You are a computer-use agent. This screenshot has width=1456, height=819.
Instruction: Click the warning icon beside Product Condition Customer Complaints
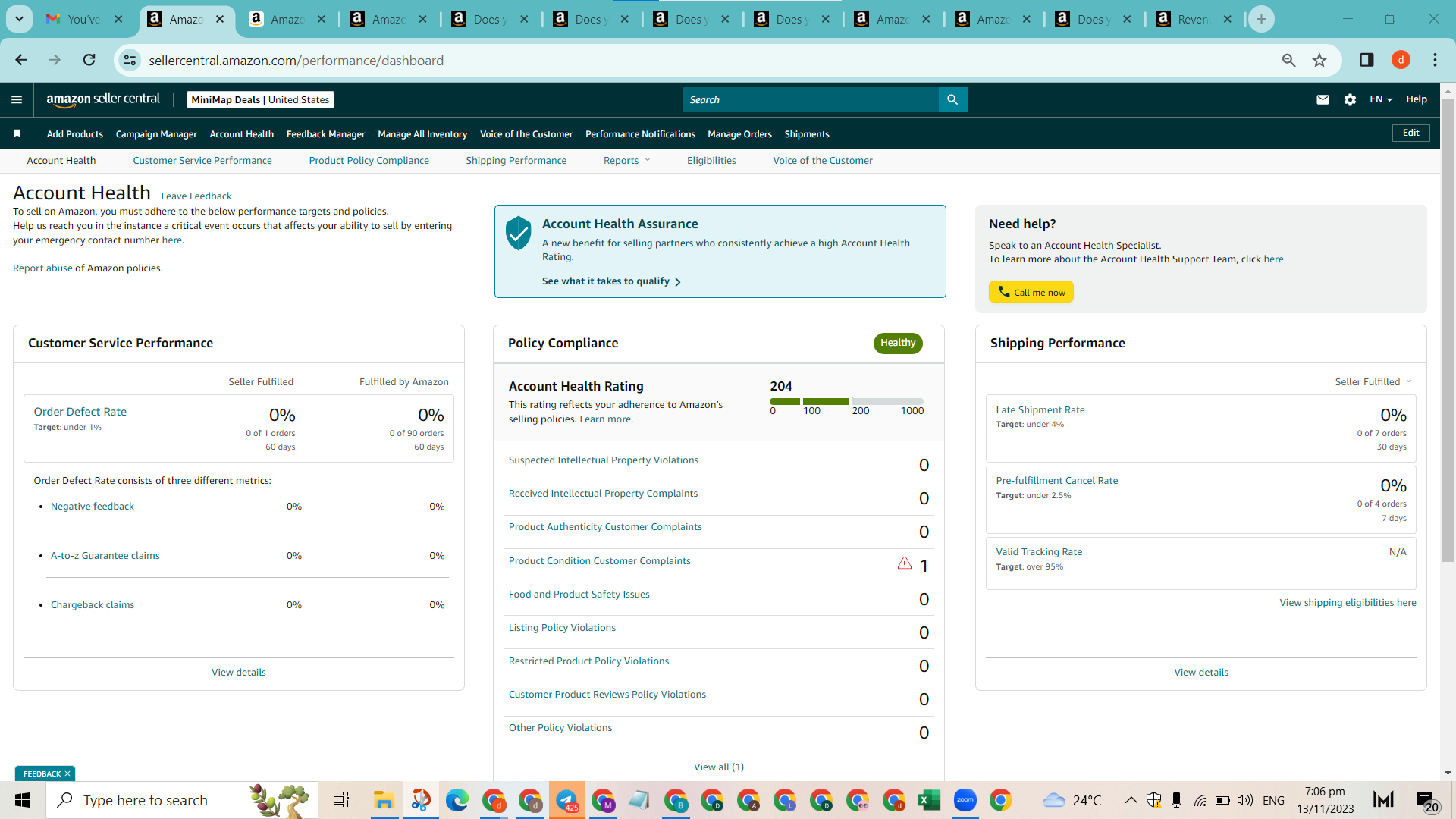pos(905,563)
